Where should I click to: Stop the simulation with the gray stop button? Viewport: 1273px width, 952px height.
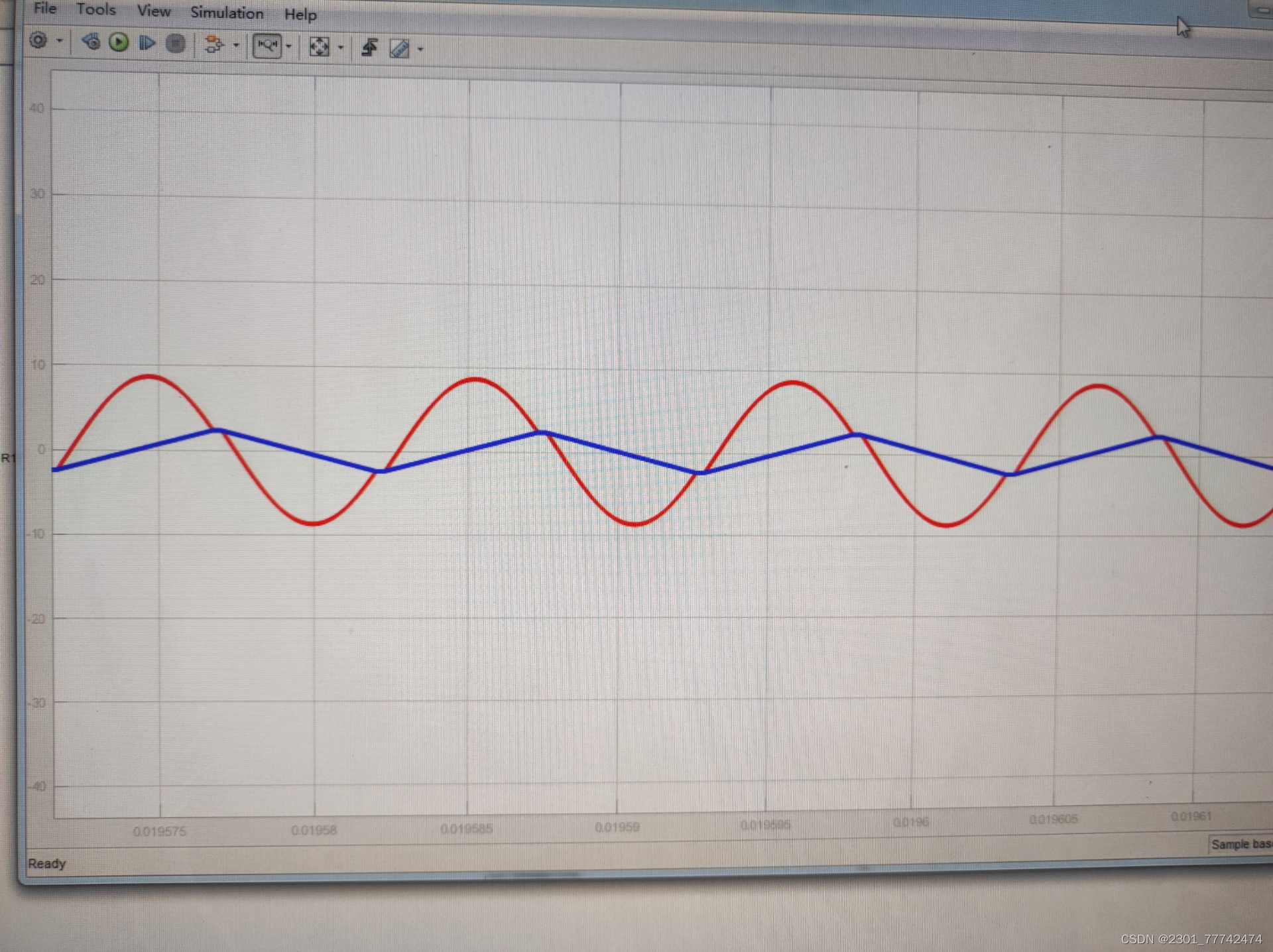[x=176, y=44]
